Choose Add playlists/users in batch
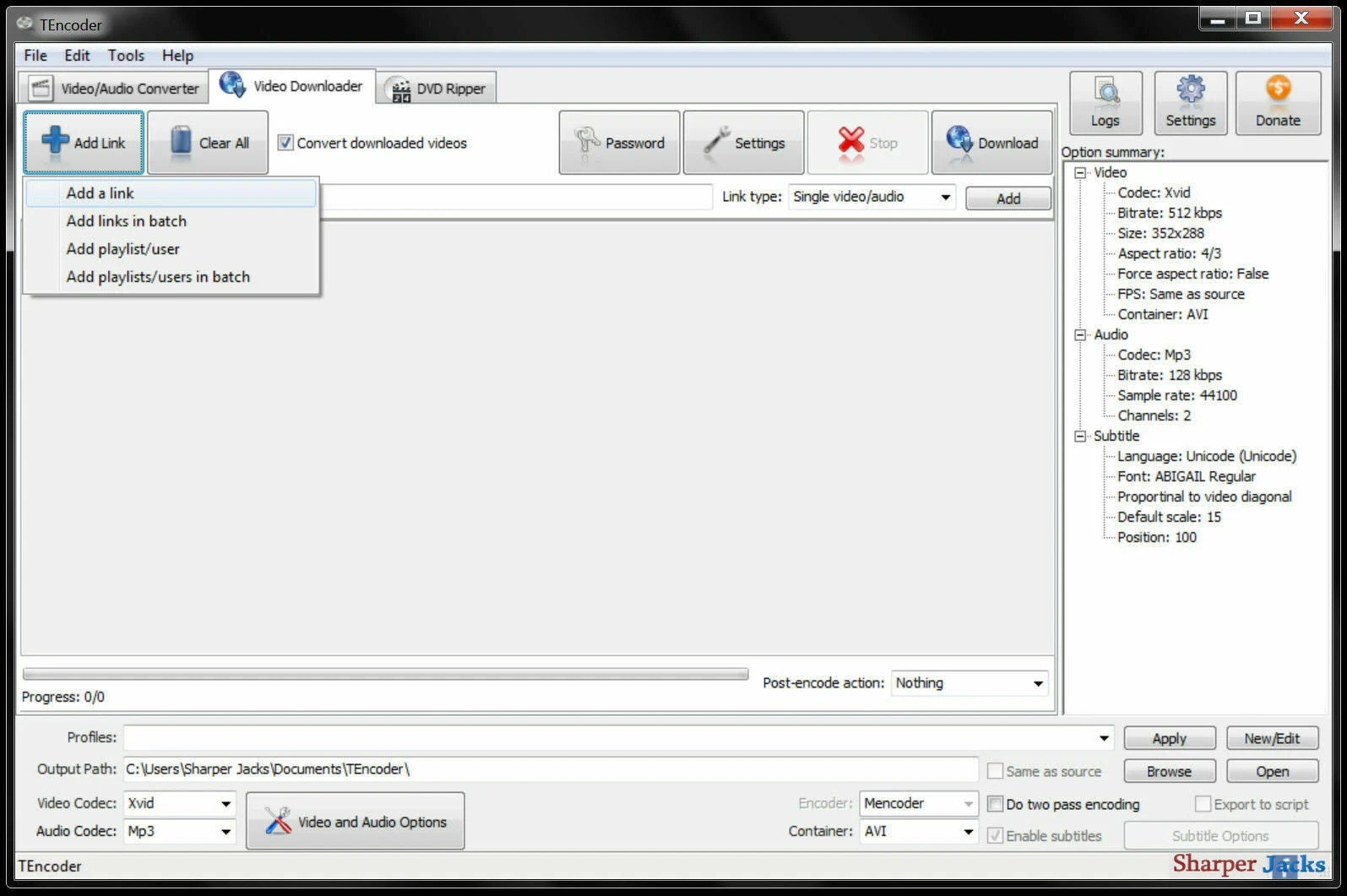Viewport: 1347px width, 896px height. 171,277
